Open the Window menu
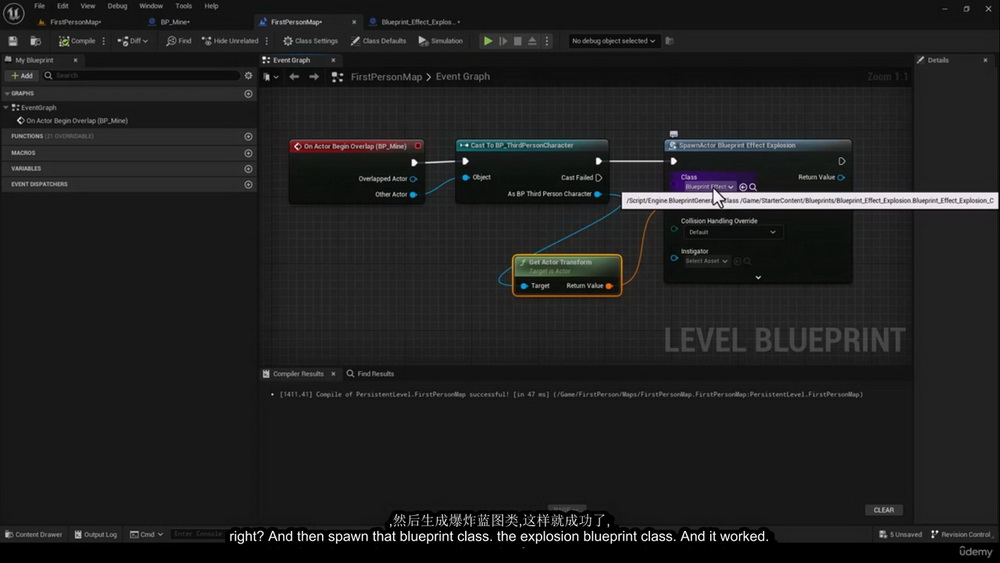Screen dimensions: 1000x563 tap(151, 6)
